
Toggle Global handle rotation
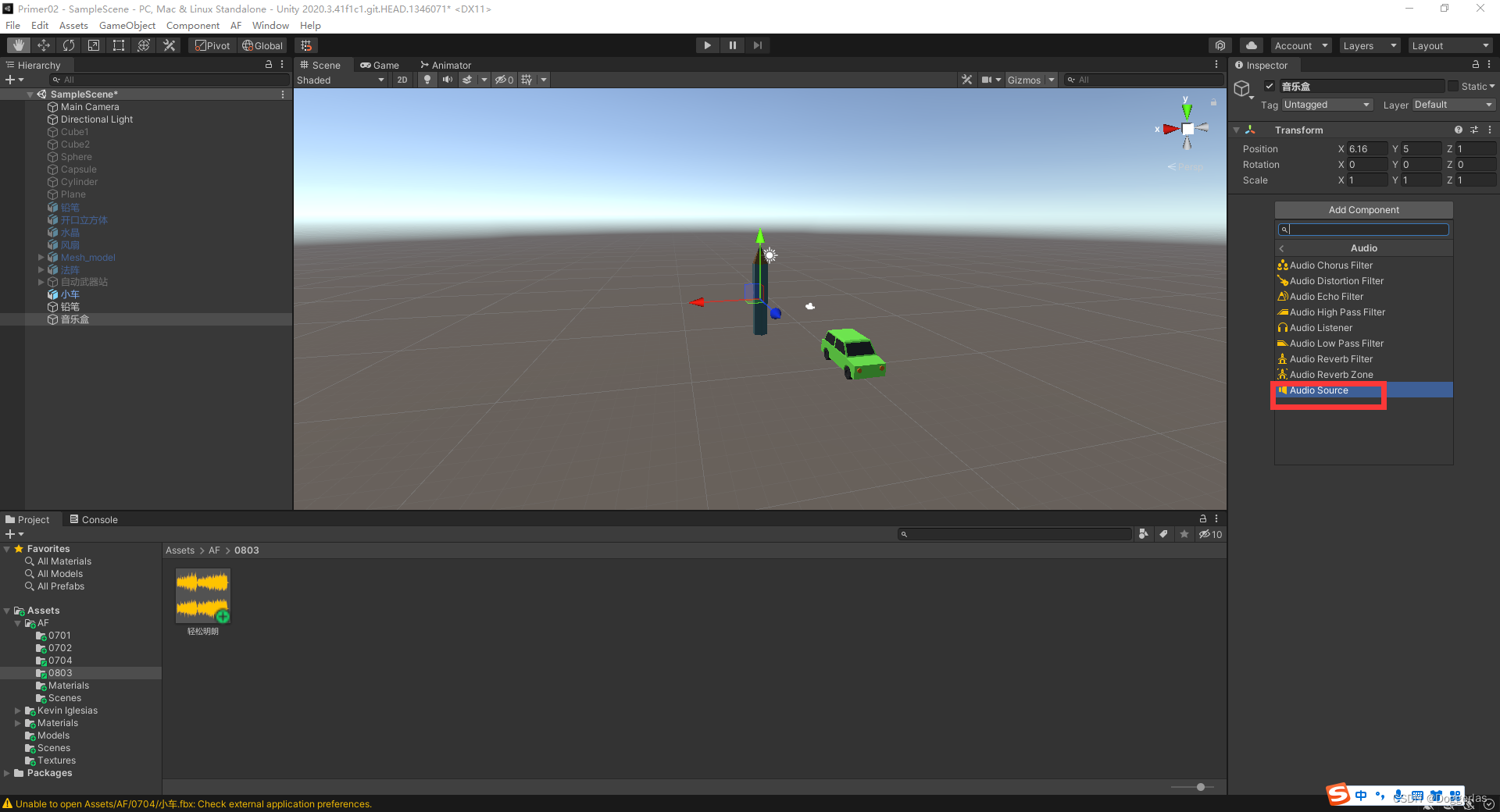tap(262, 45)
